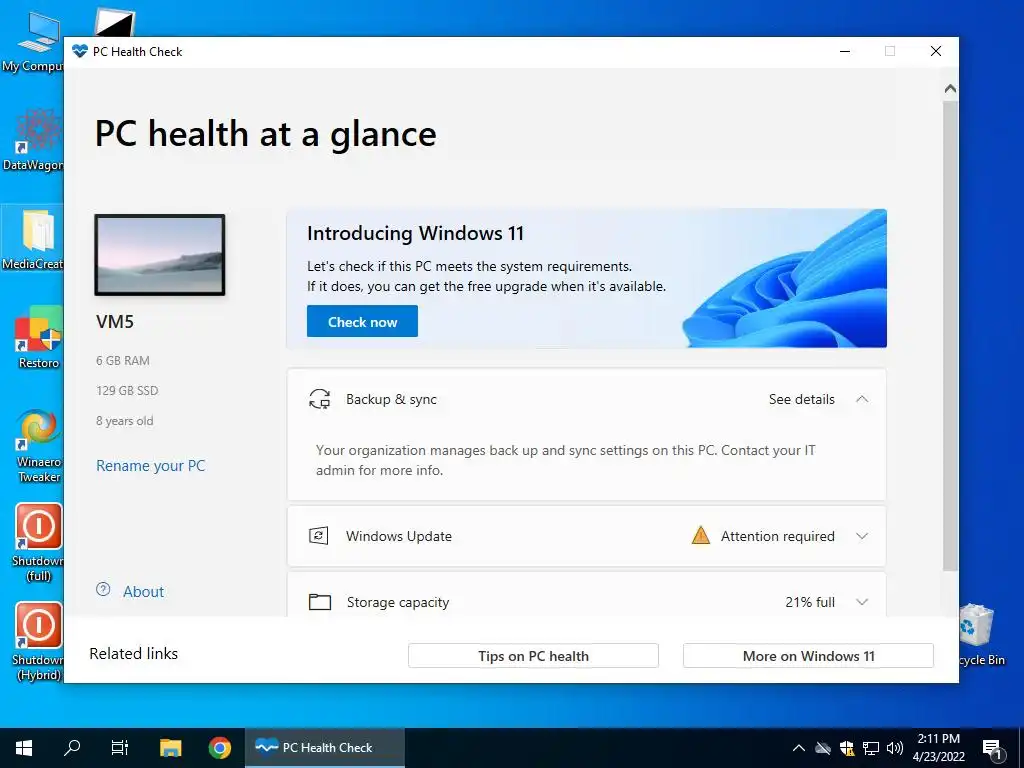Select the DataWagon desktop shortcut
Viewport: 1024px width, 768px height.
33,140
